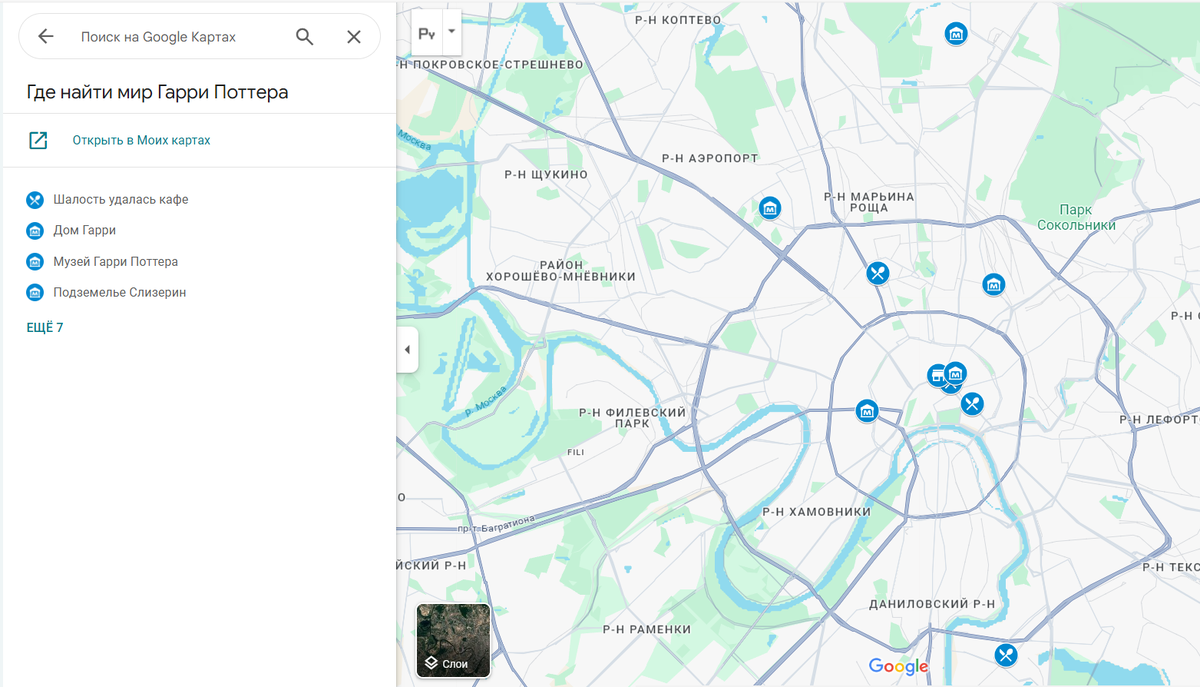
Task: Select 'Шалость удалась кафе' in the list
Action: pyautogui.click(x=121, y=199)
